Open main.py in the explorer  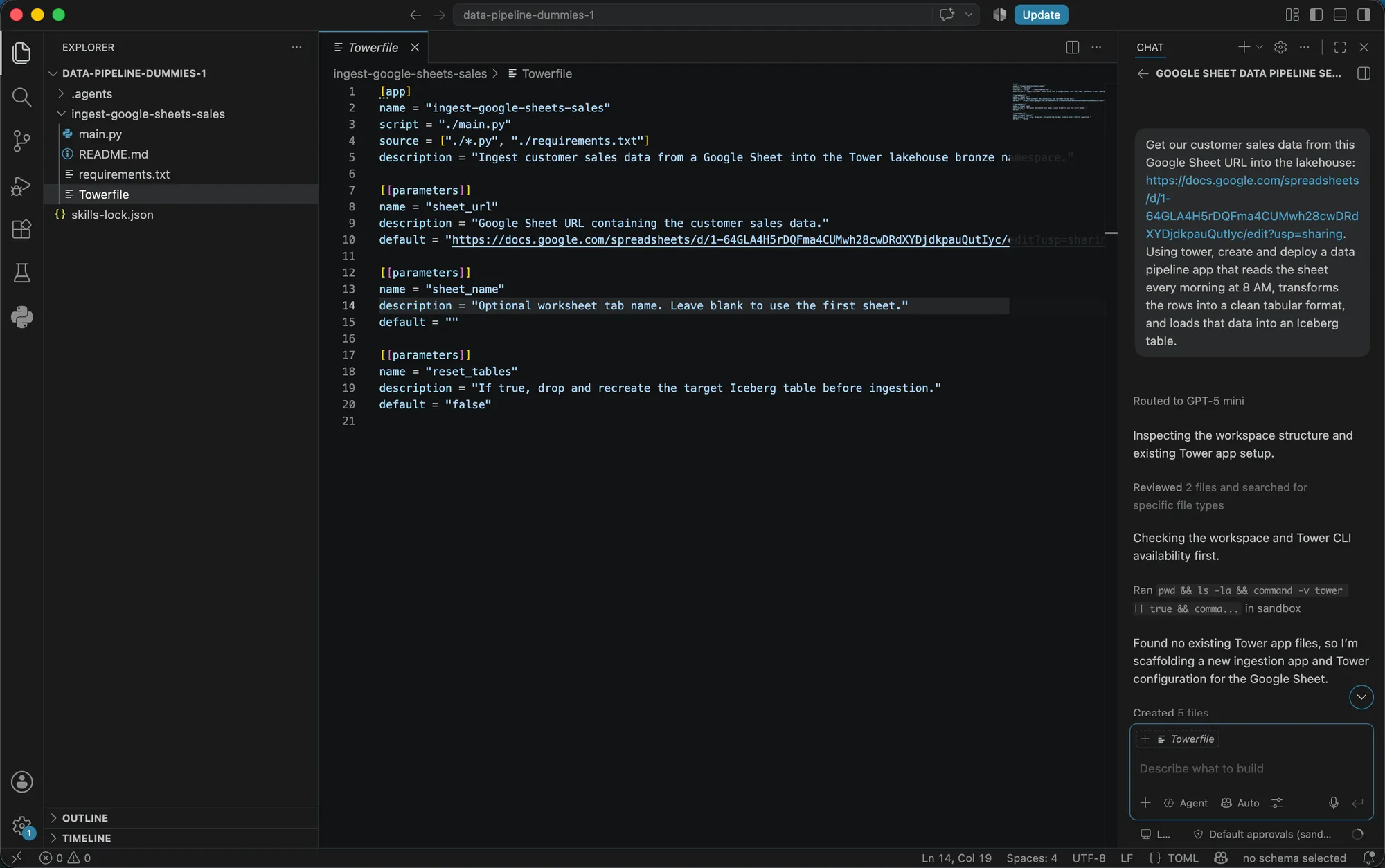pos(181,134)
